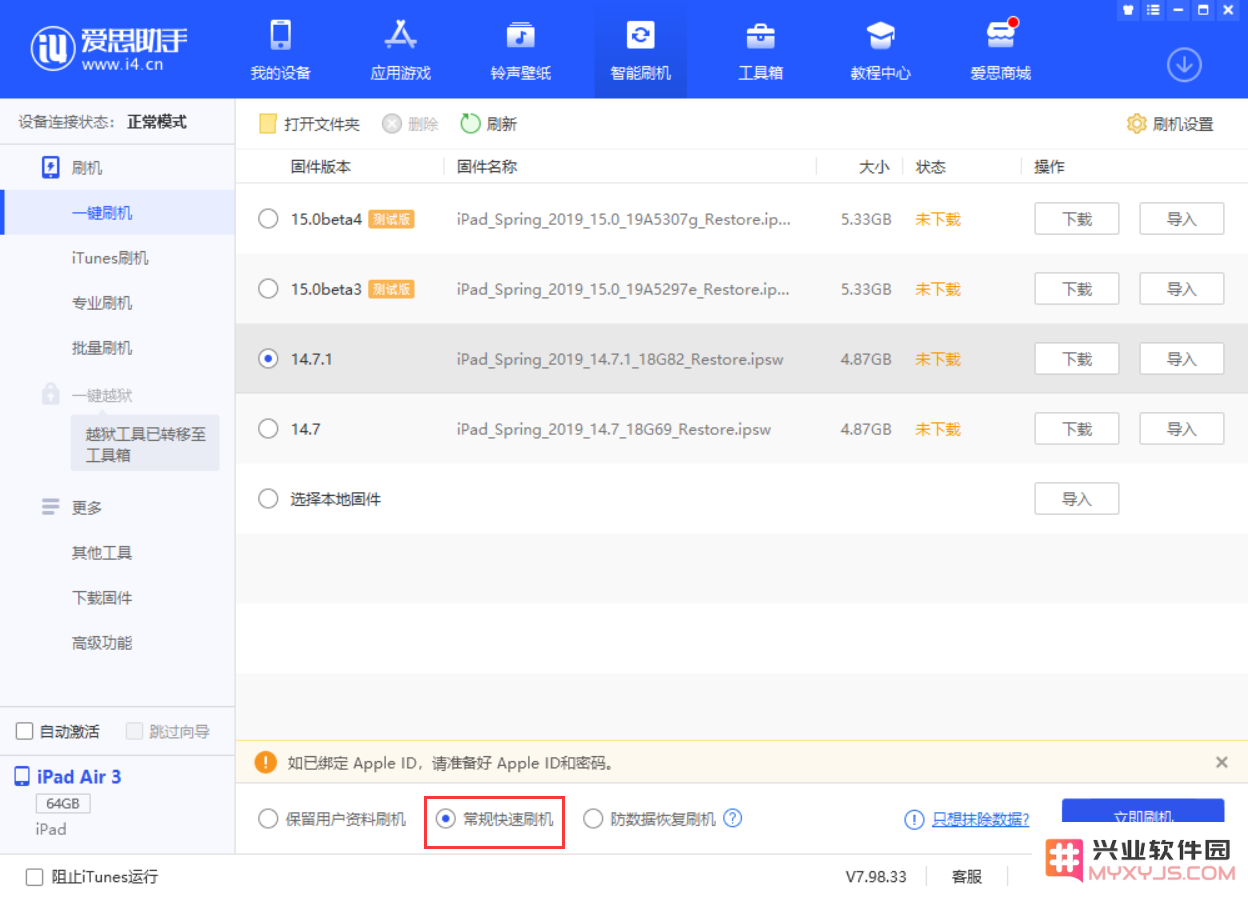Toggle the 跳过向导 checkbox
The image size is (1248, 897).
coord(135,732)
